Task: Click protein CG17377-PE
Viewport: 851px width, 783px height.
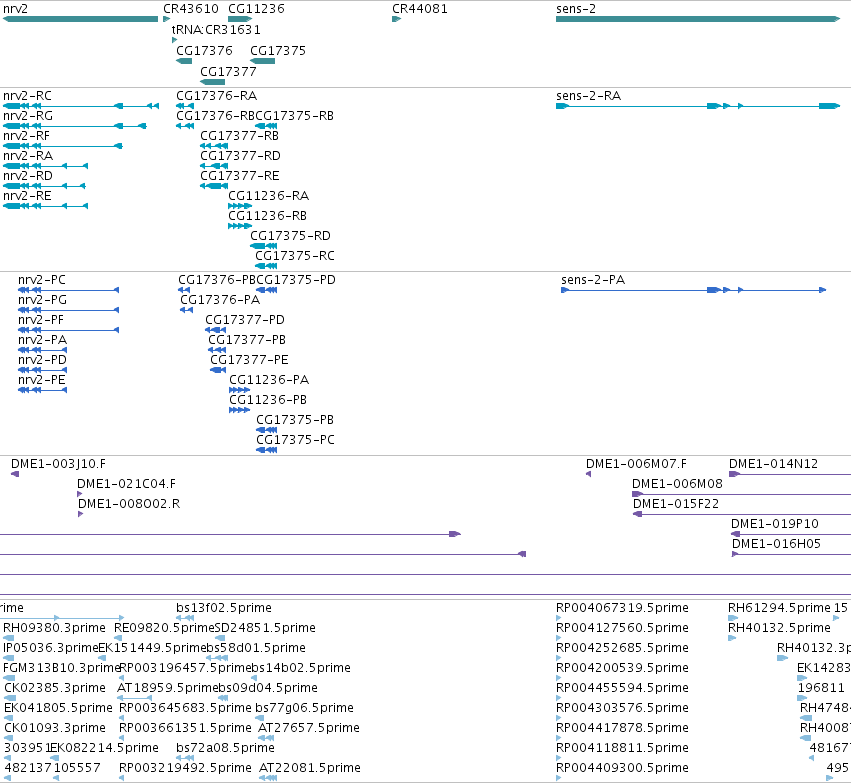Action: coord(250,360)
